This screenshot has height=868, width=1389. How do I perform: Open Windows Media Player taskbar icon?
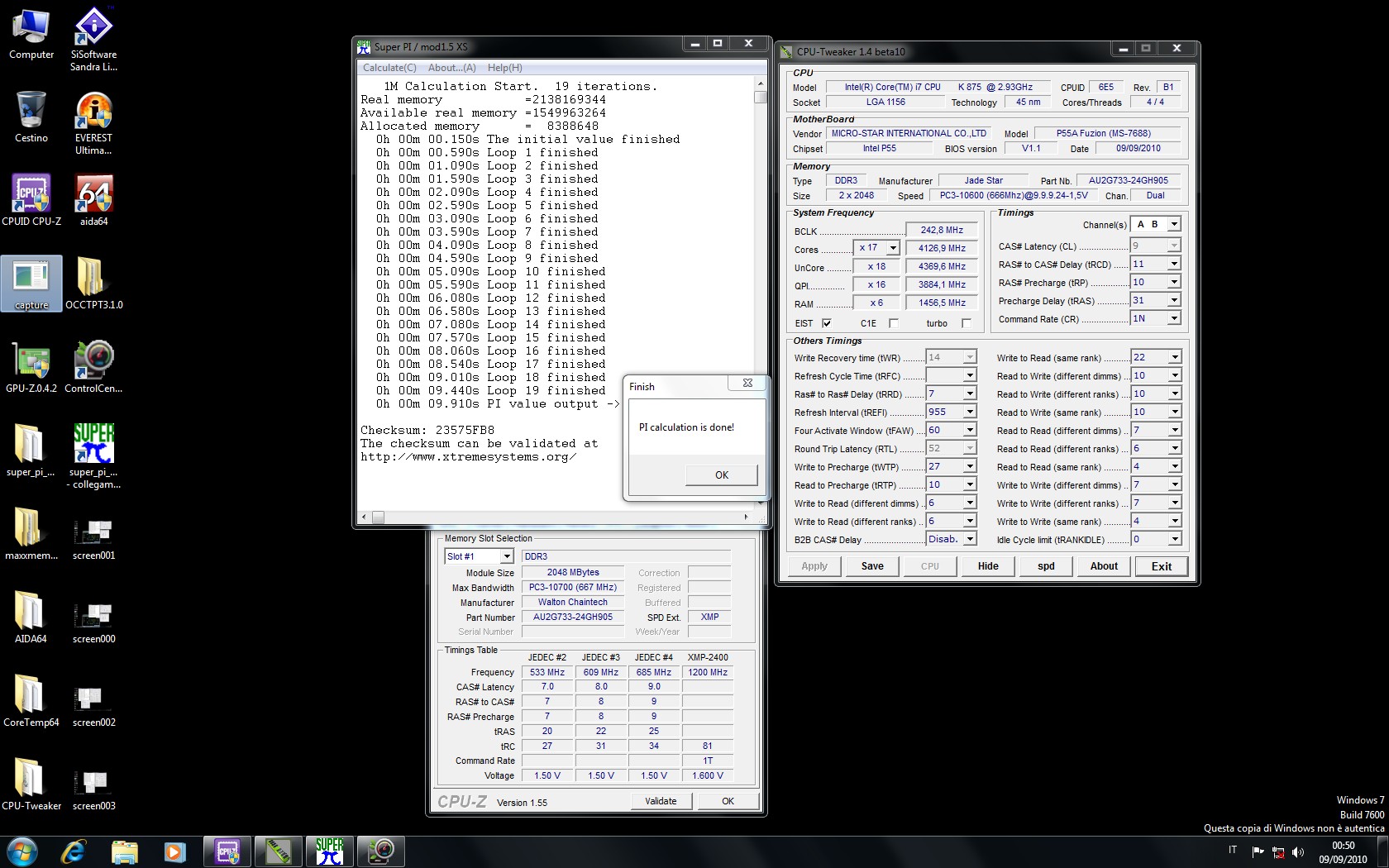(x=174, y=851)
